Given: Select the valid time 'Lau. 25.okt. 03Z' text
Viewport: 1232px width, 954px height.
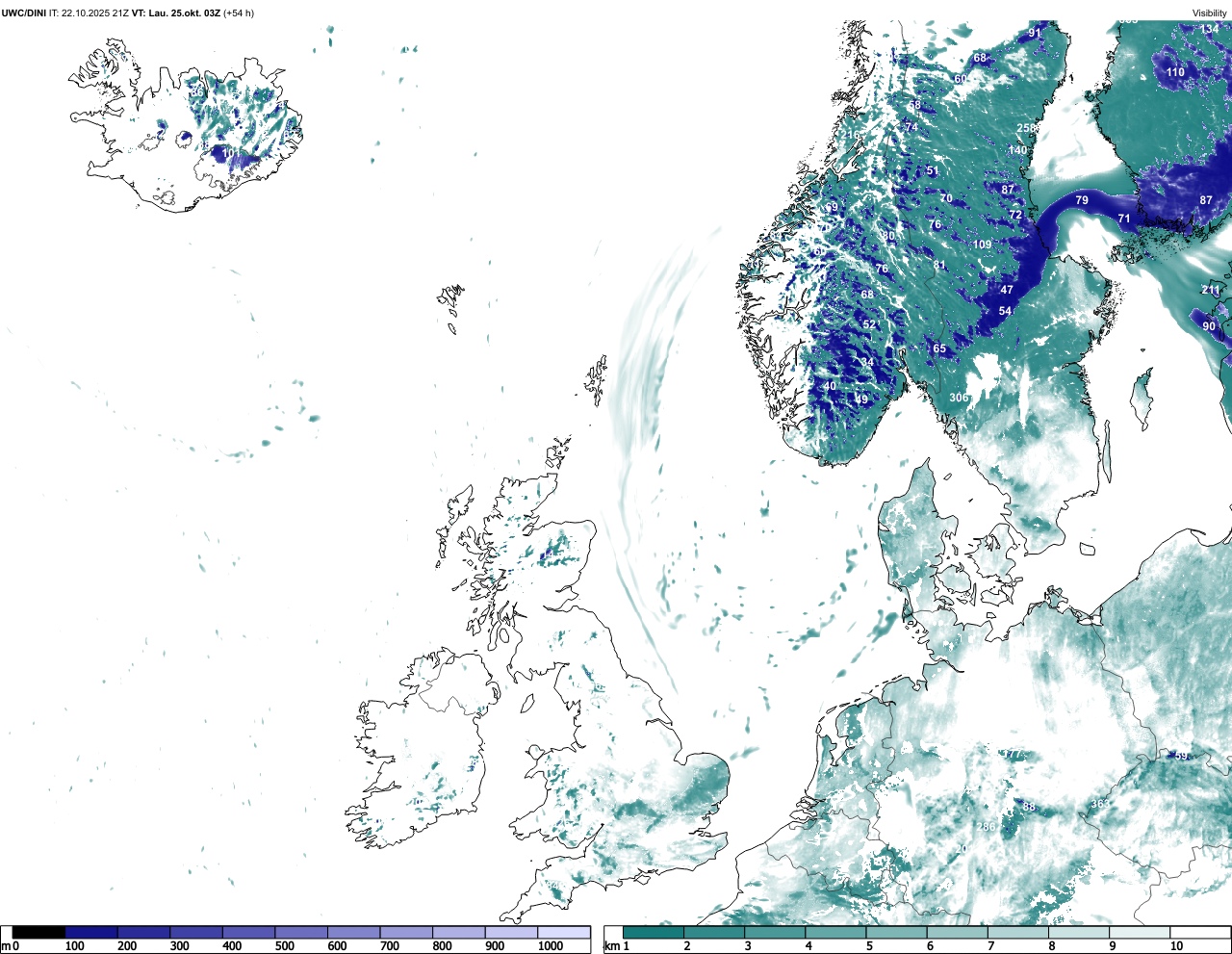Looking at the screenshot, I should click(184, 13).
